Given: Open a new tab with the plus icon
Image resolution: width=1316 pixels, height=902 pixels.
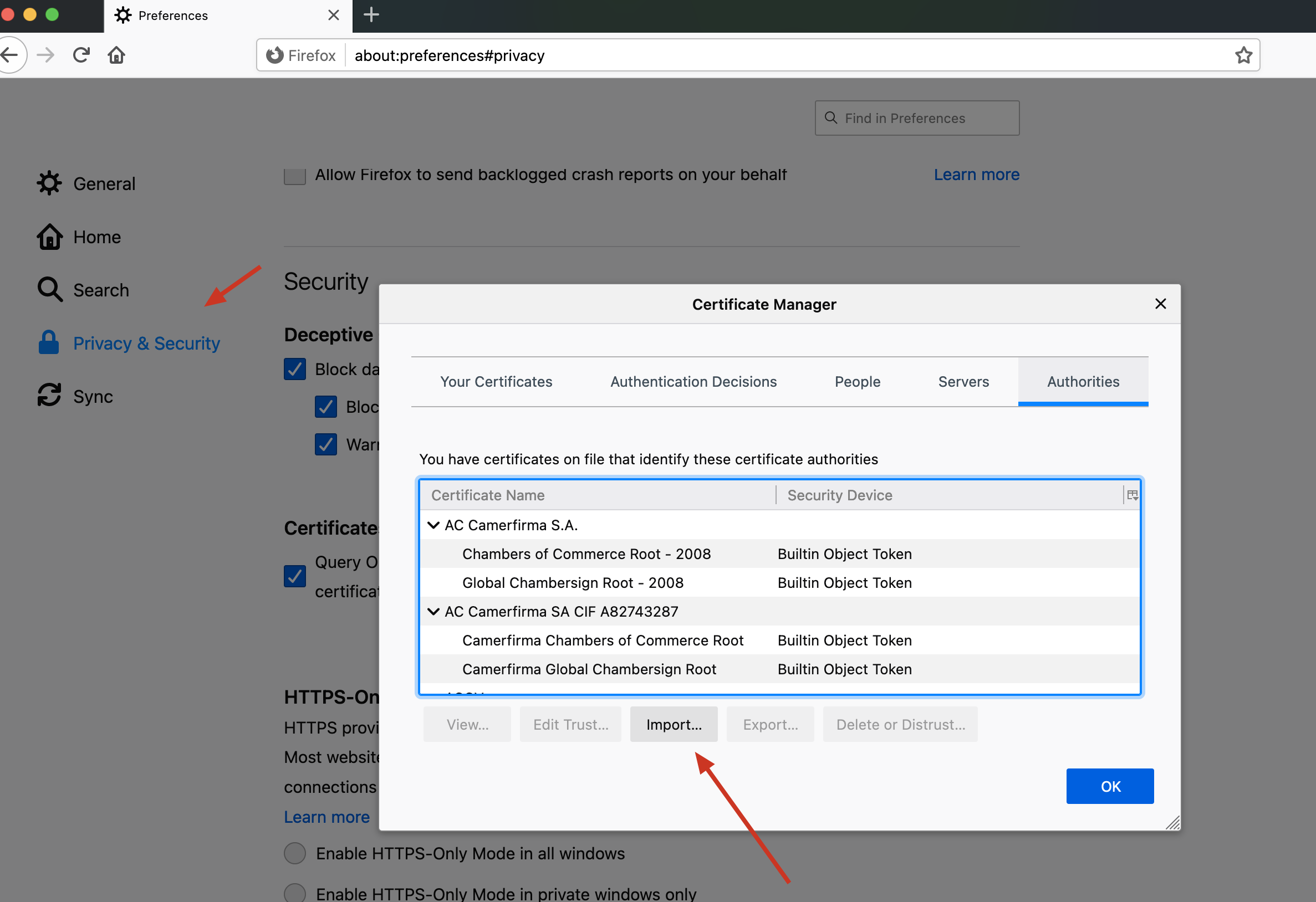Looking at the screenshot, I should click(371, 15).
